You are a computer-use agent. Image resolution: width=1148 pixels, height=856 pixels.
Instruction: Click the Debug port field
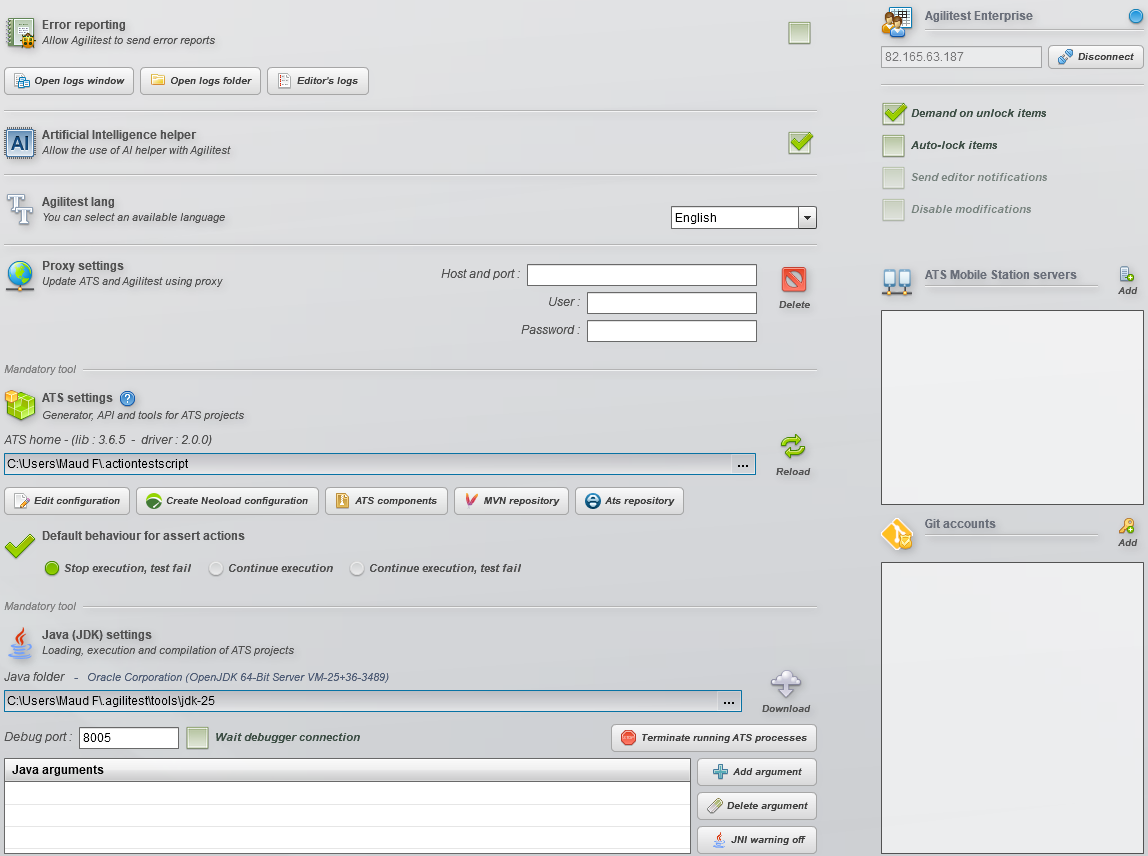(129, 738)
